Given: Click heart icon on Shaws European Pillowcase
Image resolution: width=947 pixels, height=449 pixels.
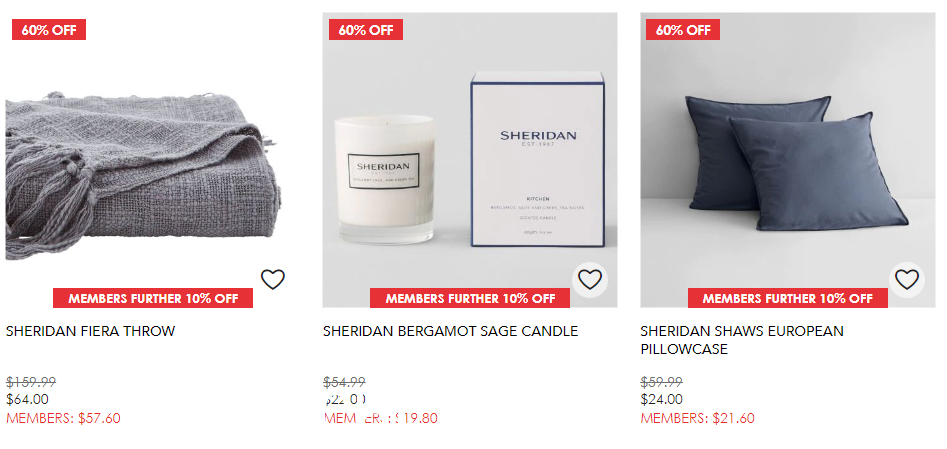Looking at the screenshot, I should [x=907, y=279].
